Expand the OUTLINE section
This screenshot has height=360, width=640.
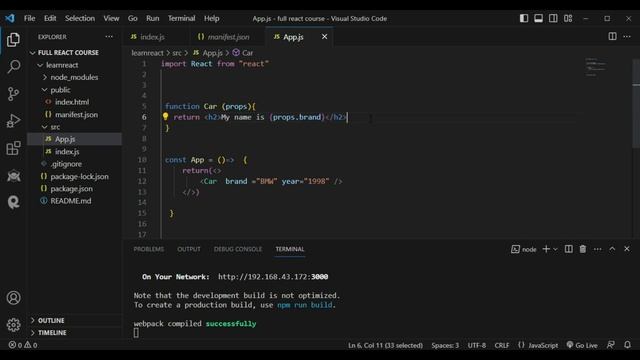(x=51, y=320)
